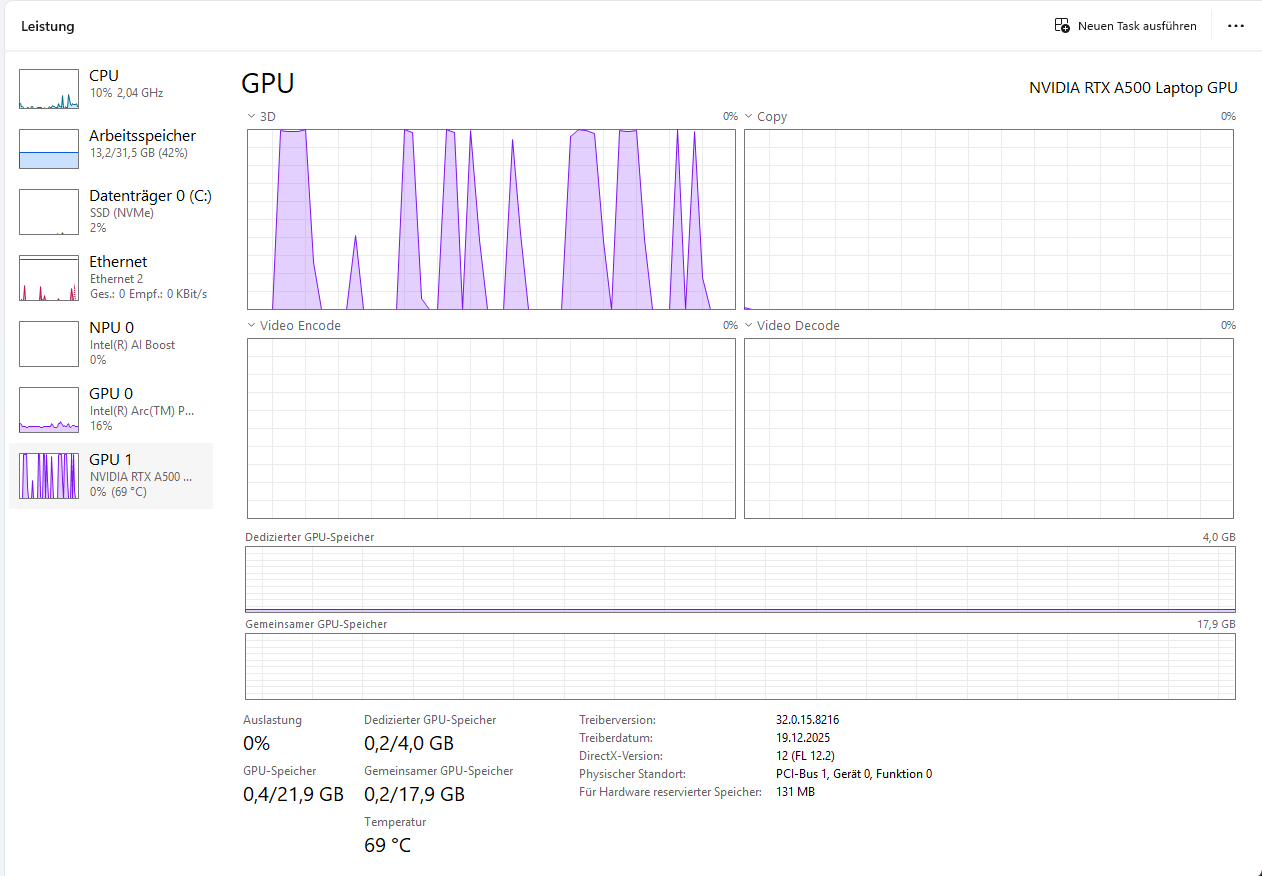Click the Ethernet graph thumbnail
Image resolution: width=1262 pixels, height=876 pixels.
tap(49, 278)
